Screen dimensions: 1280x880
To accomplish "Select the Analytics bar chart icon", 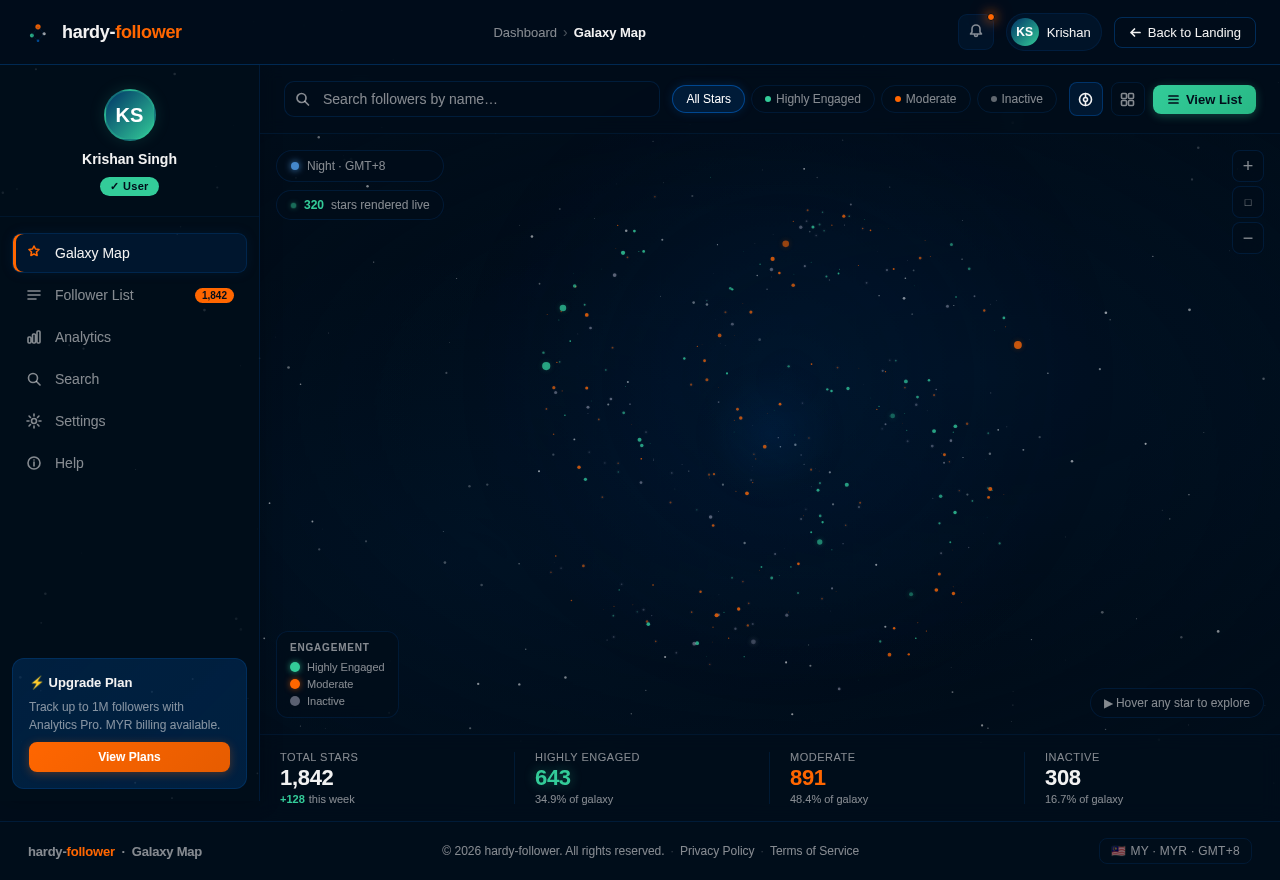I will 33,337.
